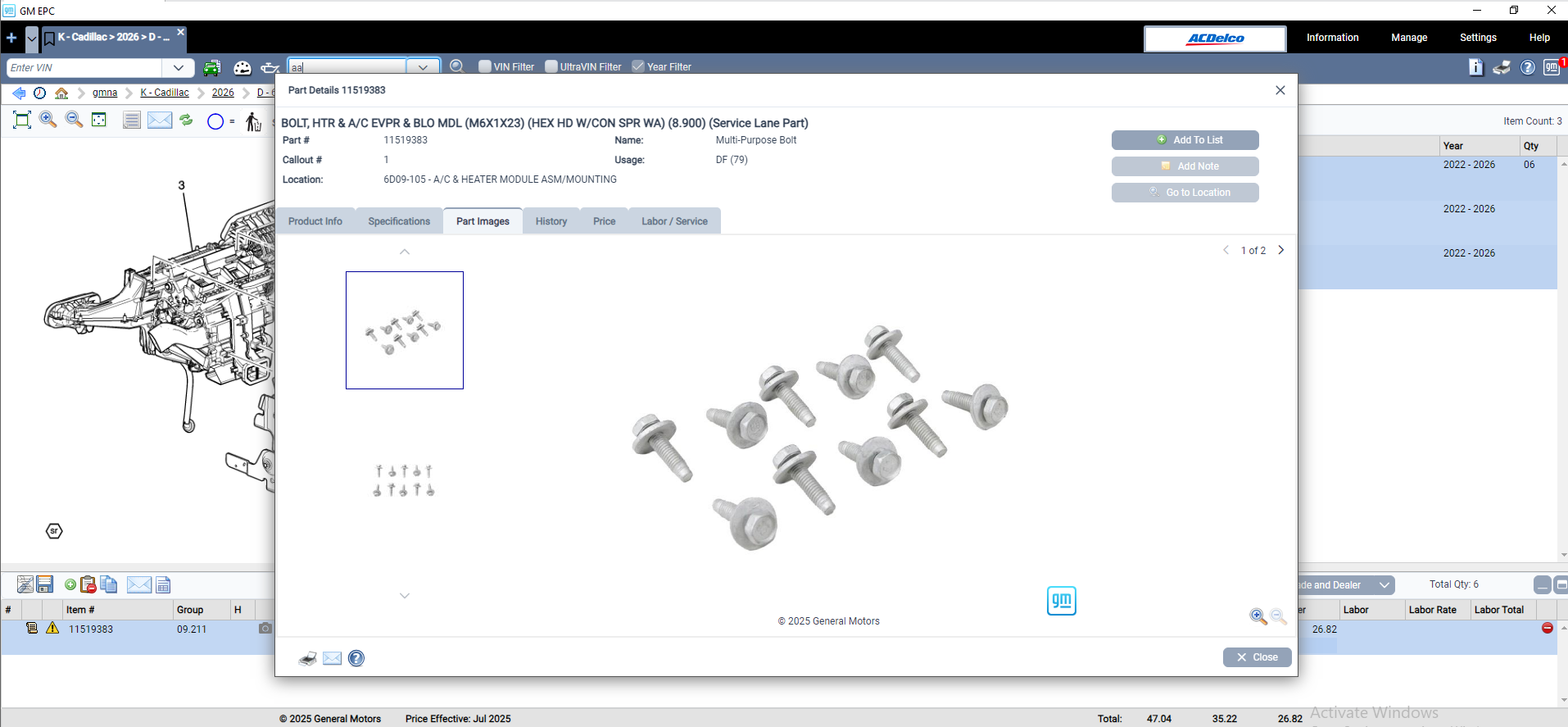Go back with the blue arrow icon
Screen dimensions: 1568x727
19,93
